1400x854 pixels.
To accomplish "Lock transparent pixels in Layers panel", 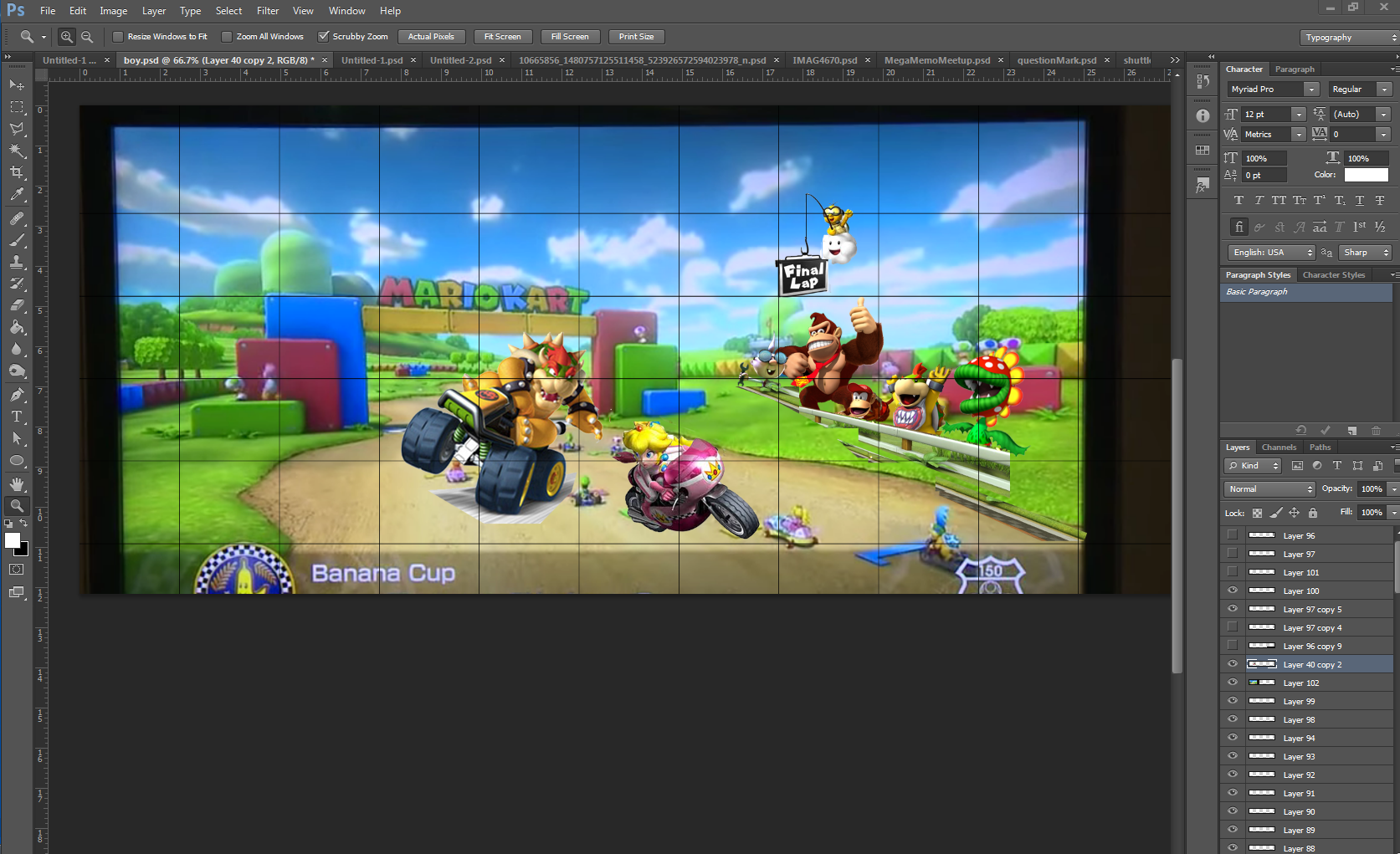I will (1257, 513).
